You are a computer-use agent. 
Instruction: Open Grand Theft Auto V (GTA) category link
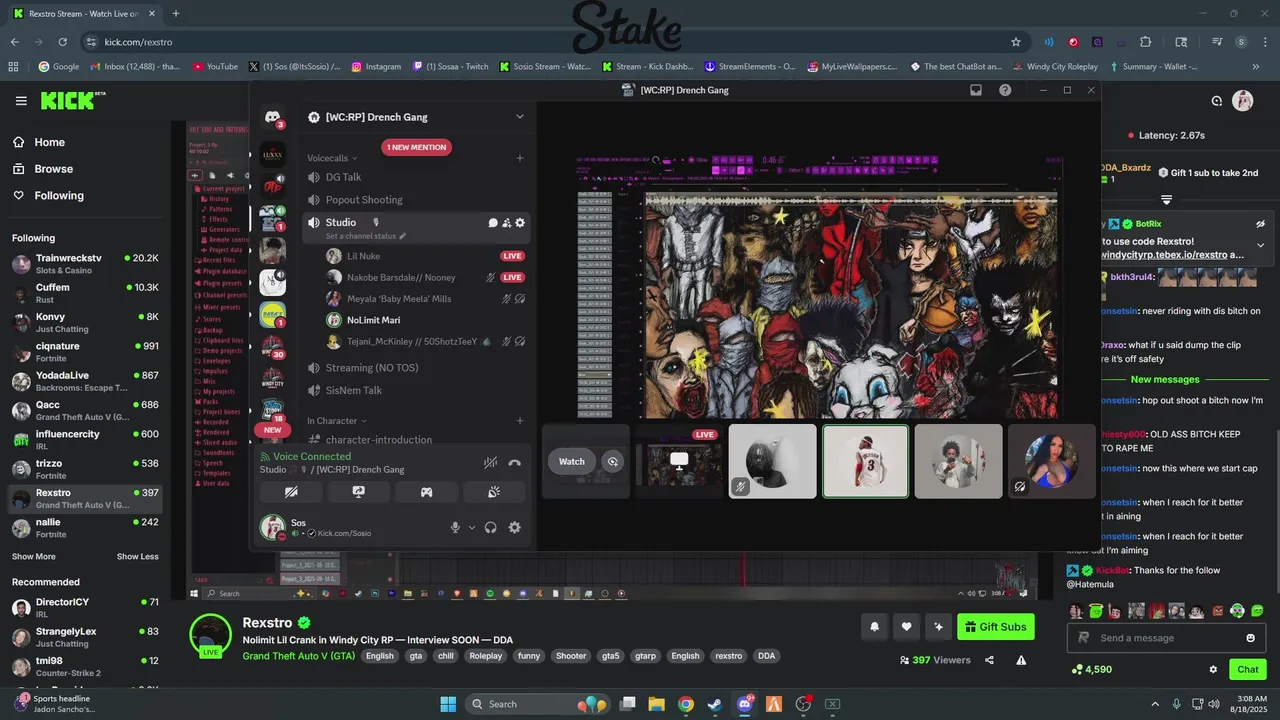pyautogui.click(x=298, y=656)
